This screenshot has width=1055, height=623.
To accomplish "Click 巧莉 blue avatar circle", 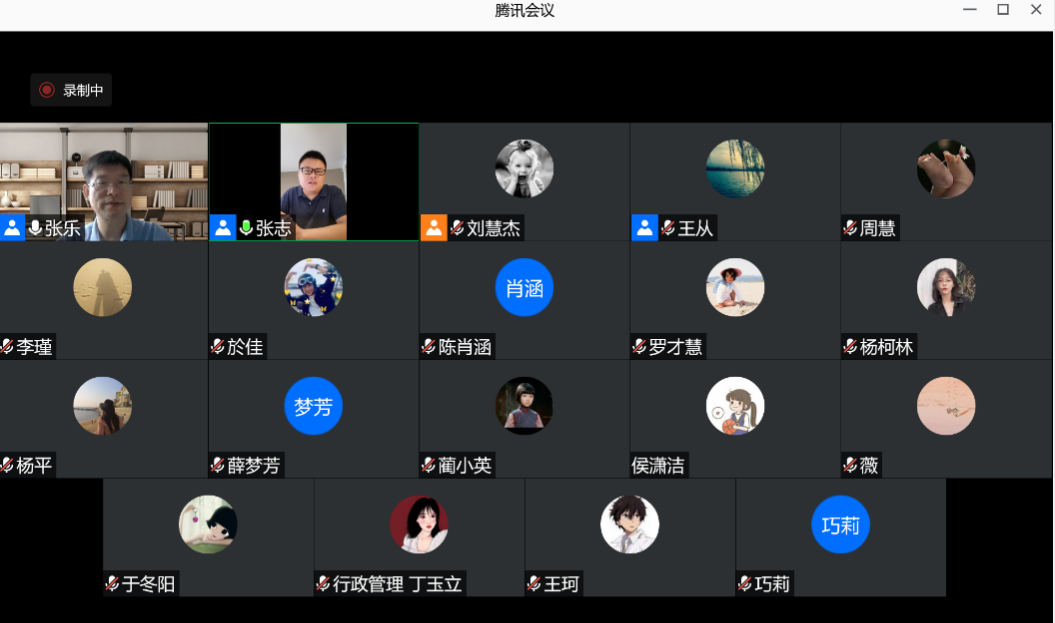I will [x=840, y=525].
